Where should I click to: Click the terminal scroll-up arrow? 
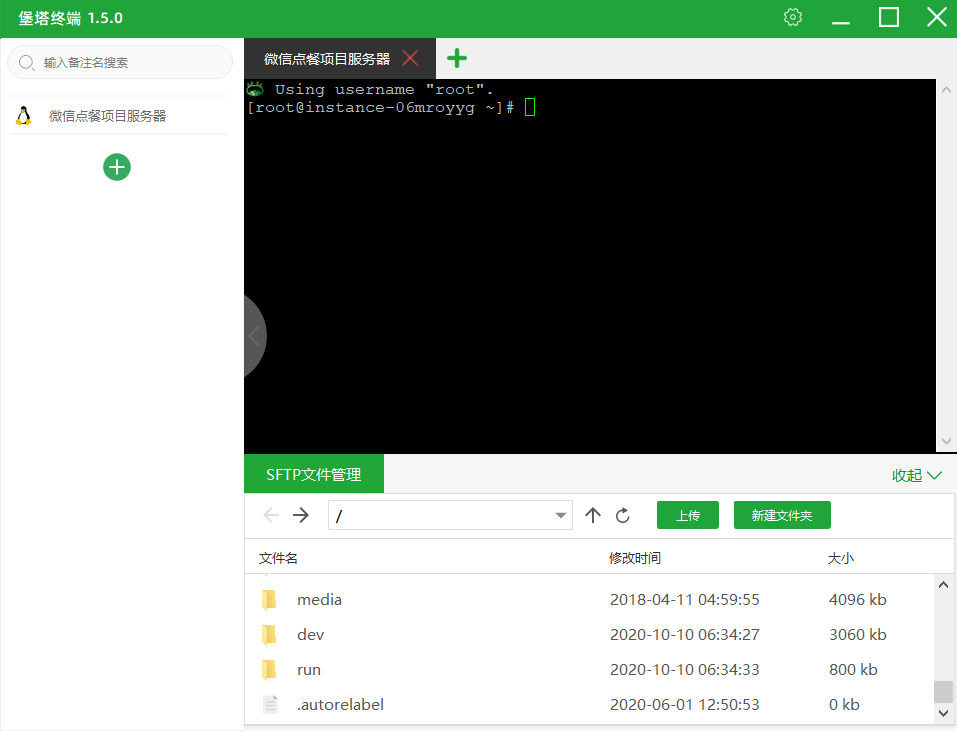tap(946, 90)
